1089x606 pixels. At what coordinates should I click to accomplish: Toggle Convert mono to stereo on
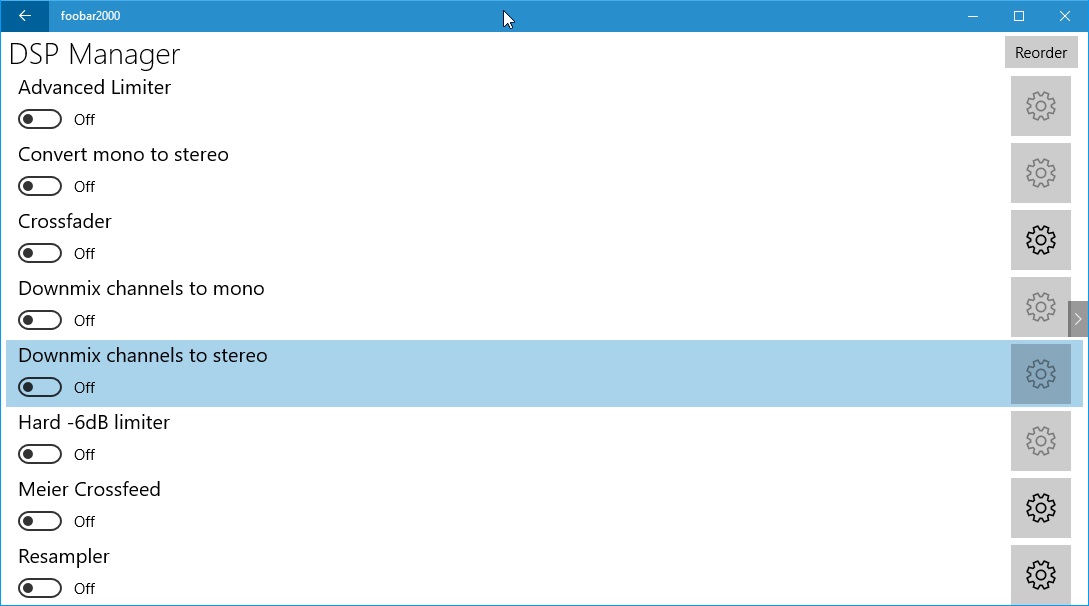point(40,186)
